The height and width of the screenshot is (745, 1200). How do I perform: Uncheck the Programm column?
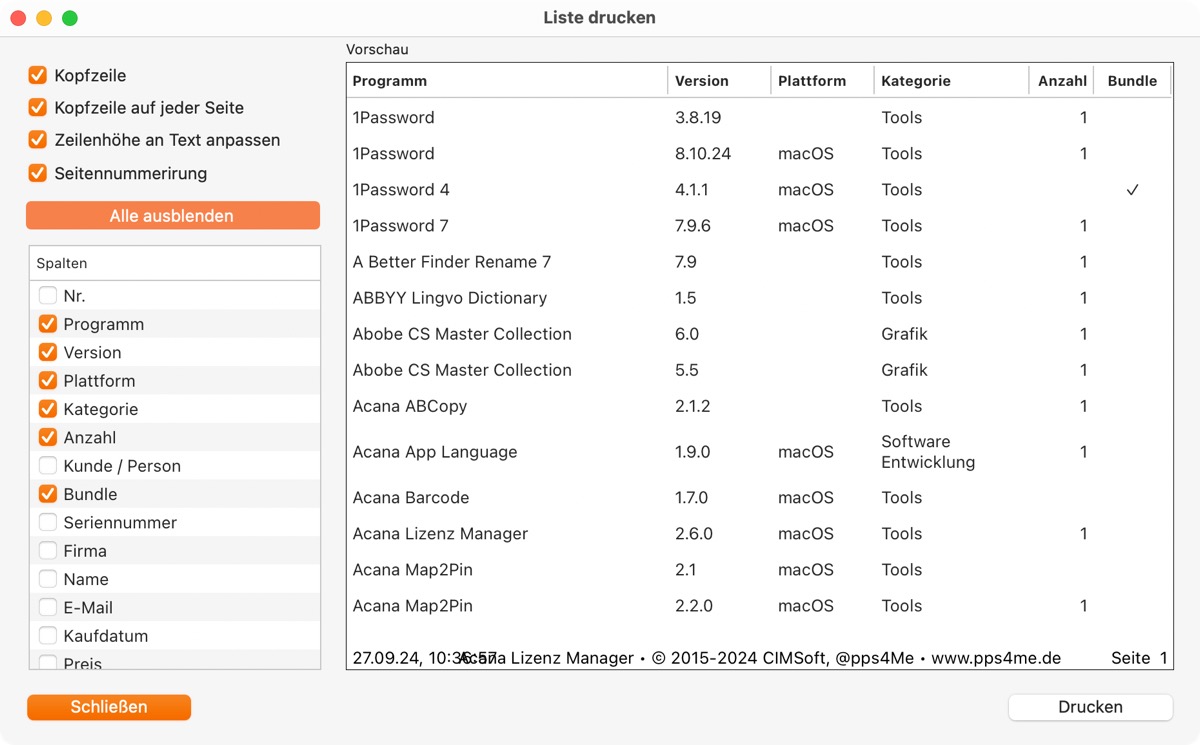click(48, 324)
